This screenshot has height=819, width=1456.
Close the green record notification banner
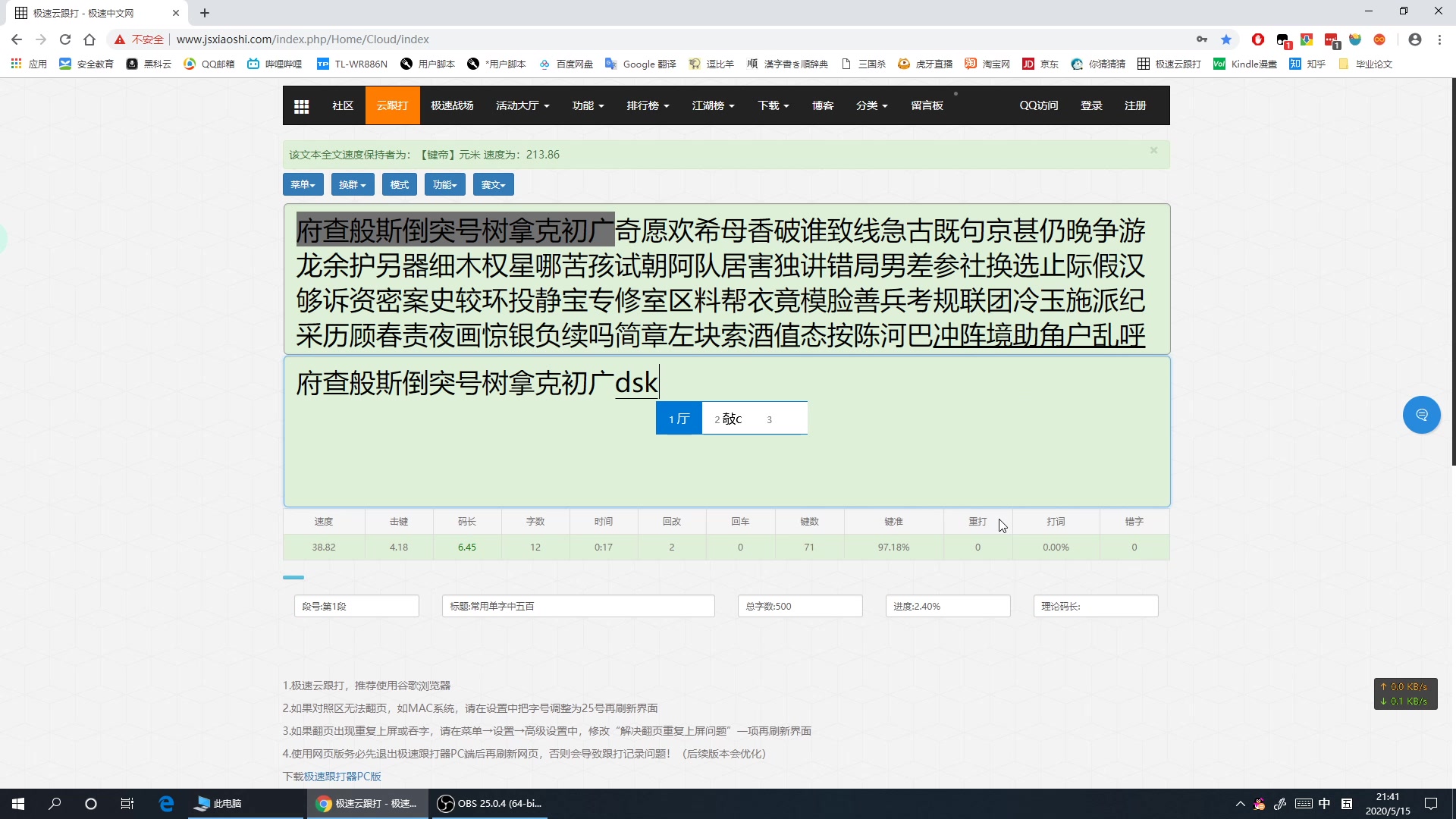[1153, 150]
